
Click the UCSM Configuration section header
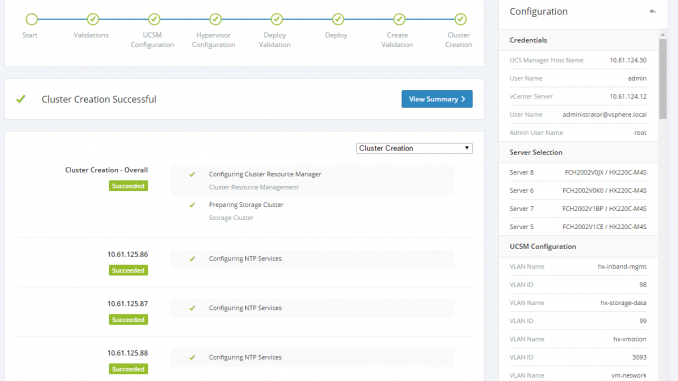tap(579, 247)
